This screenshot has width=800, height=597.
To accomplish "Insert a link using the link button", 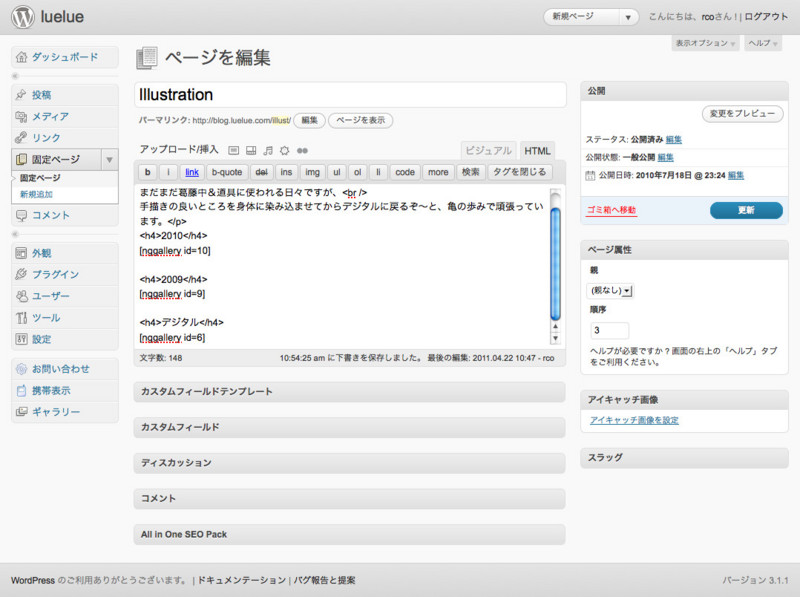I will click(192, 172).
